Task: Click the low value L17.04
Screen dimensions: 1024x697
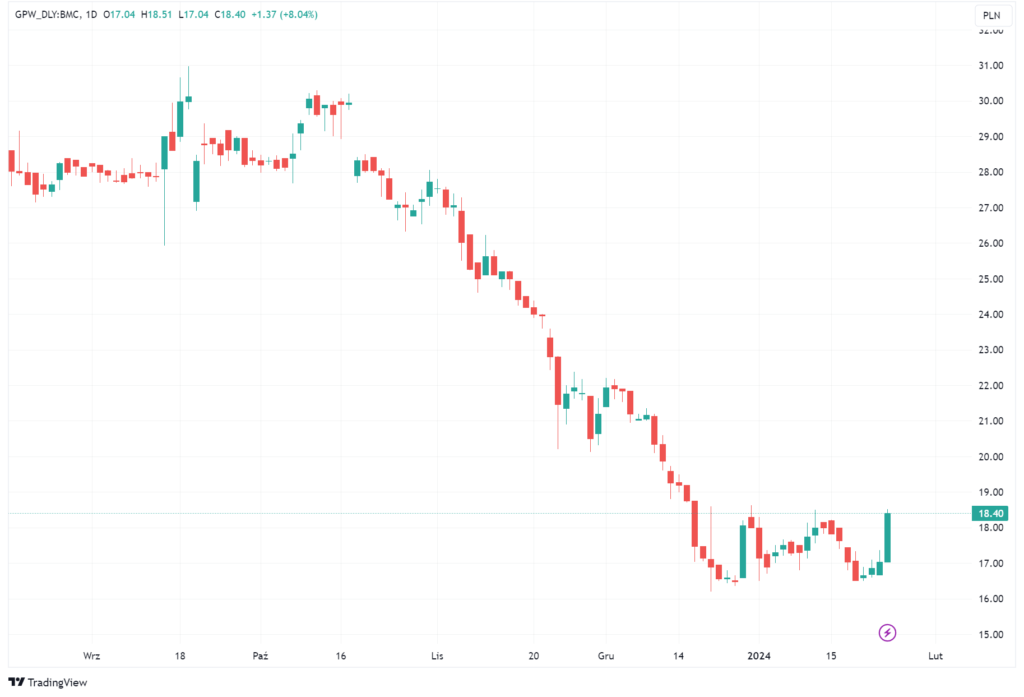Action: pos(194,15)
